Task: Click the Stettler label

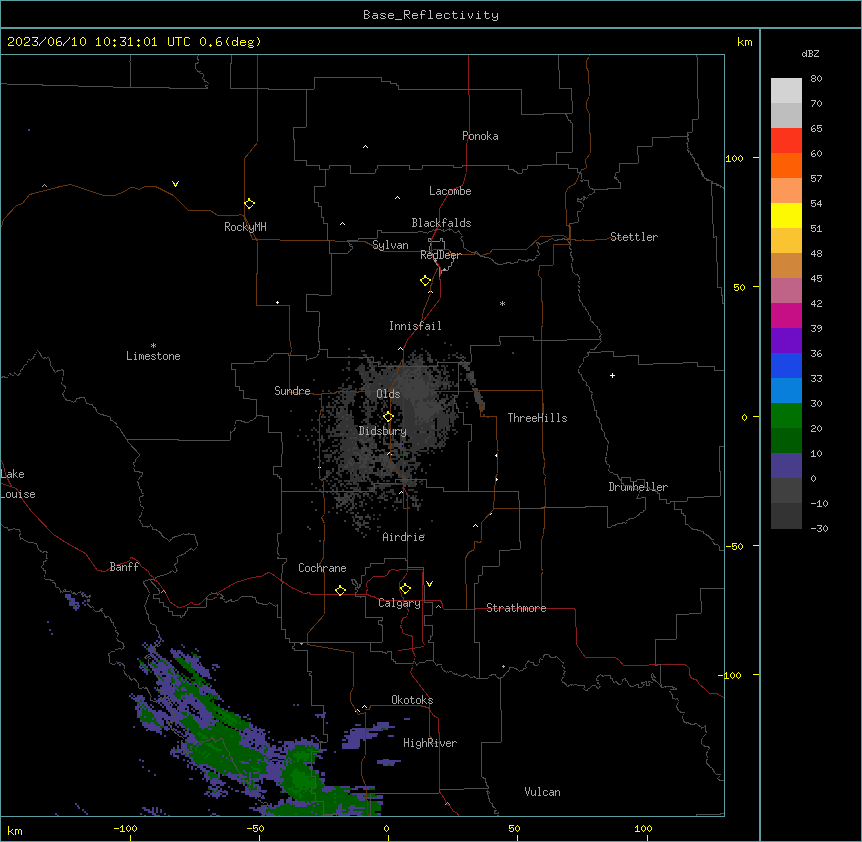Action: point(634,237)
